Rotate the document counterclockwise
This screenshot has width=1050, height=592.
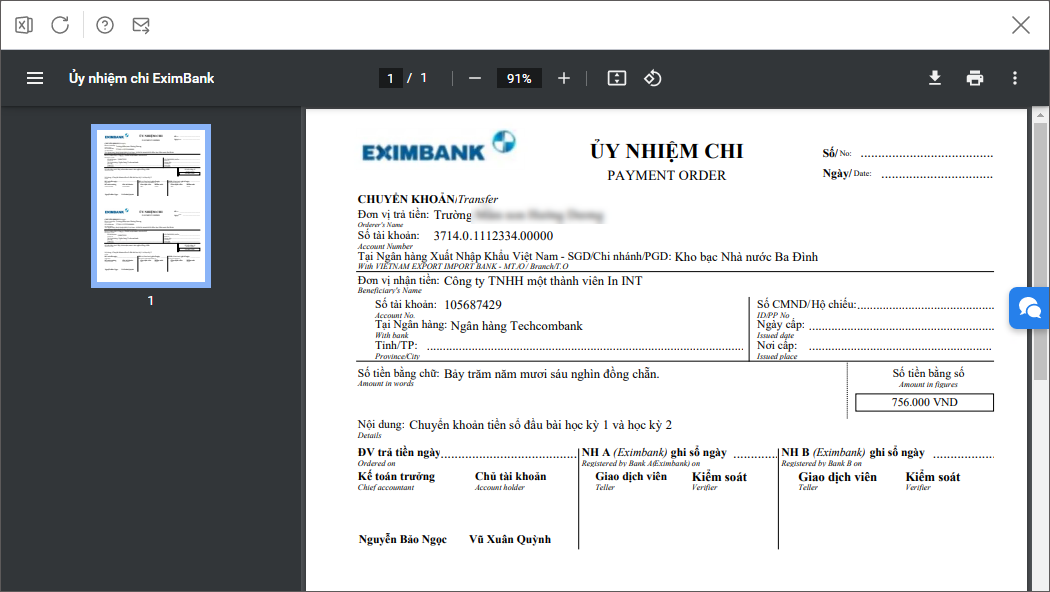653,78
